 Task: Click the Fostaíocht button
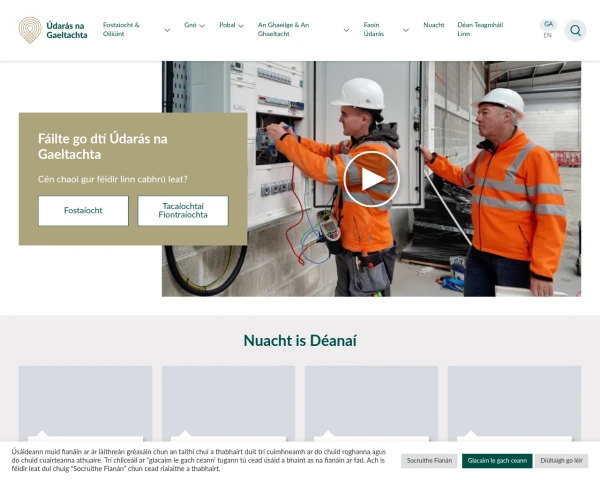83,211
